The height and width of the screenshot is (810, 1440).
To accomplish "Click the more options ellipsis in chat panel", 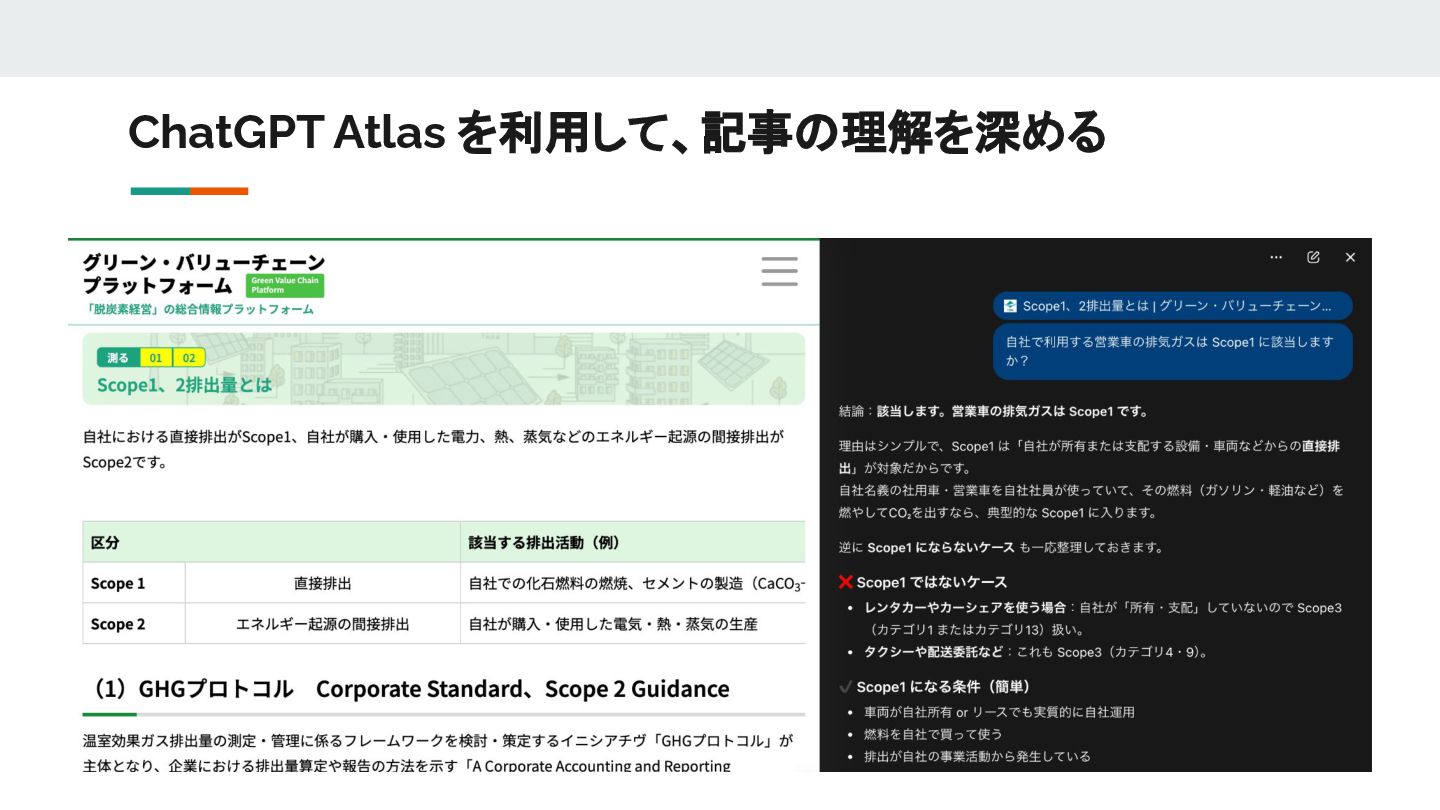I will point(1276,257).
